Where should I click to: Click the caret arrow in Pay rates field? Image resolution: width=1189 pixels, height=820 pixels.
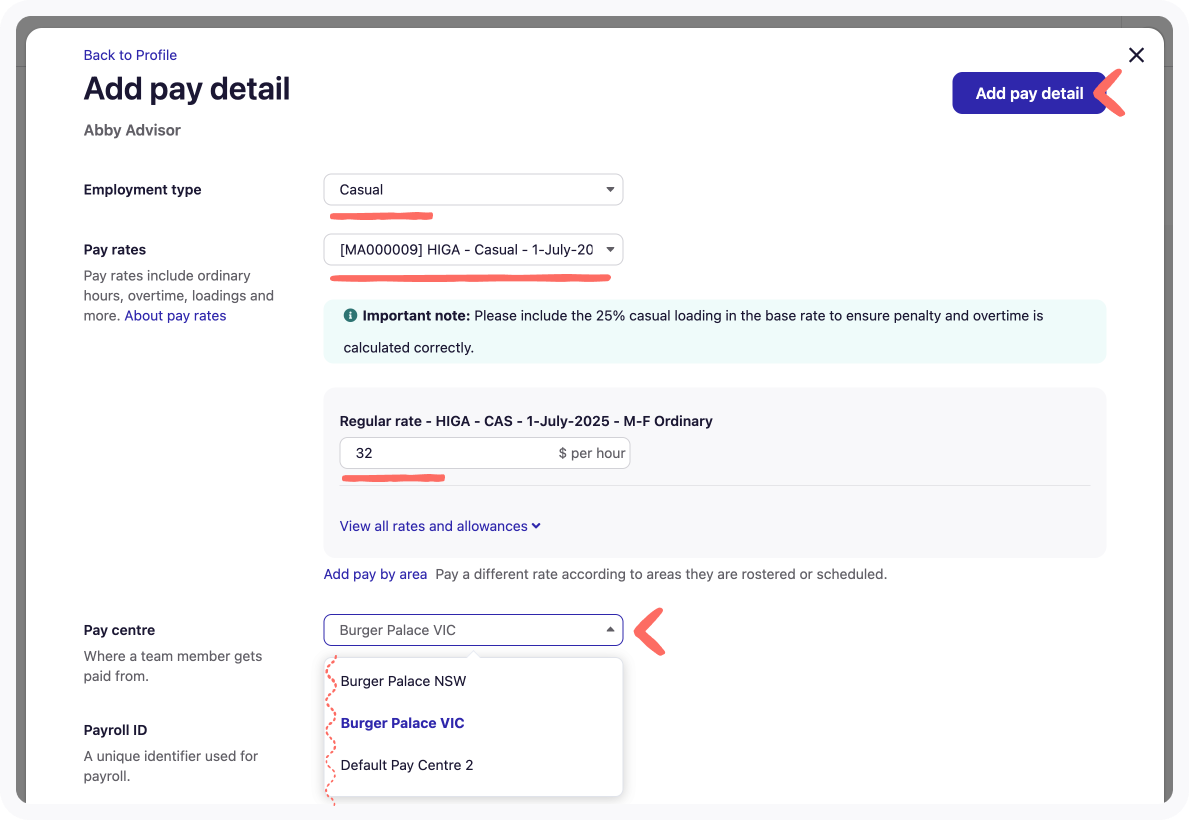click(x=610, y=250)
